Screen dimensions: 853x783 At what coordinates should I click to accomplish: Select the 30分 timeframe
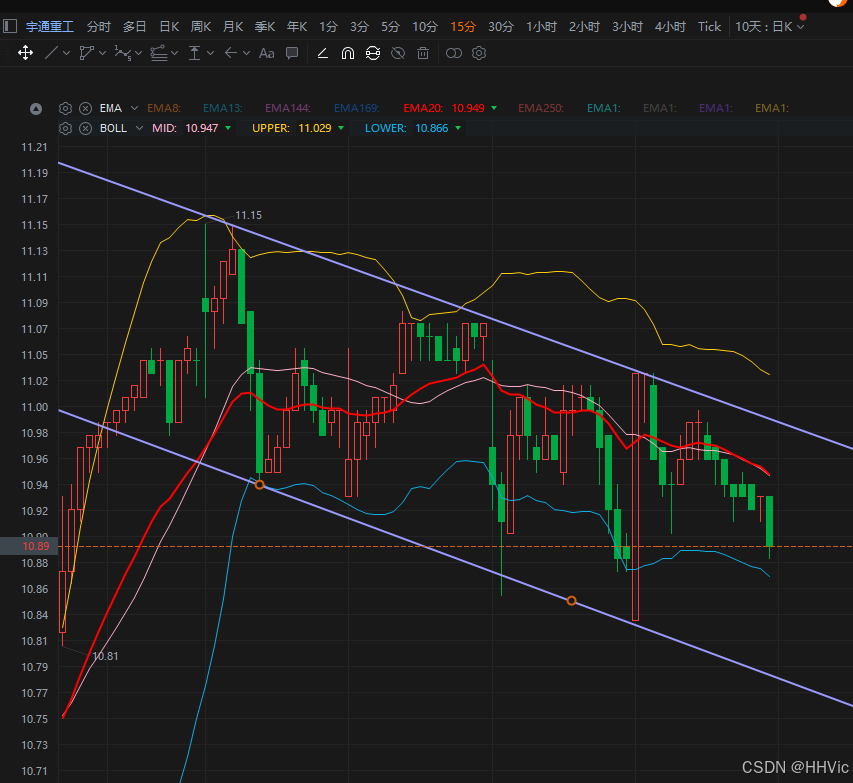tap(501, 27)
